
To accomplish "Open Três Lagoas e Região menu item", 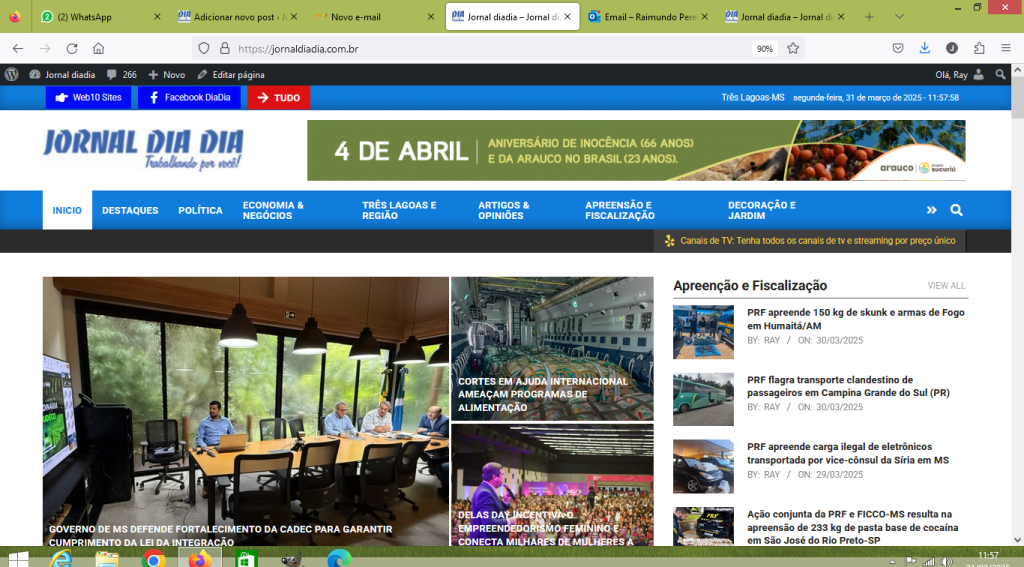I will click(x=399, y=210).
